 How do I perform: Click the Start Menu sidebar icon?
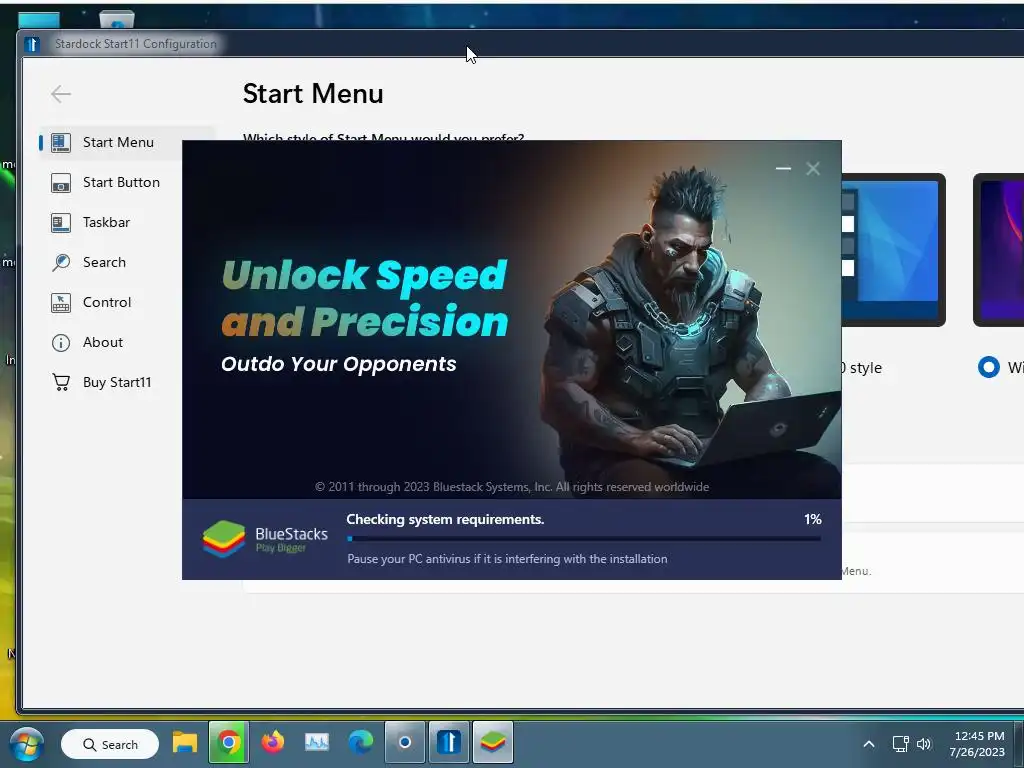pos(61,142)
